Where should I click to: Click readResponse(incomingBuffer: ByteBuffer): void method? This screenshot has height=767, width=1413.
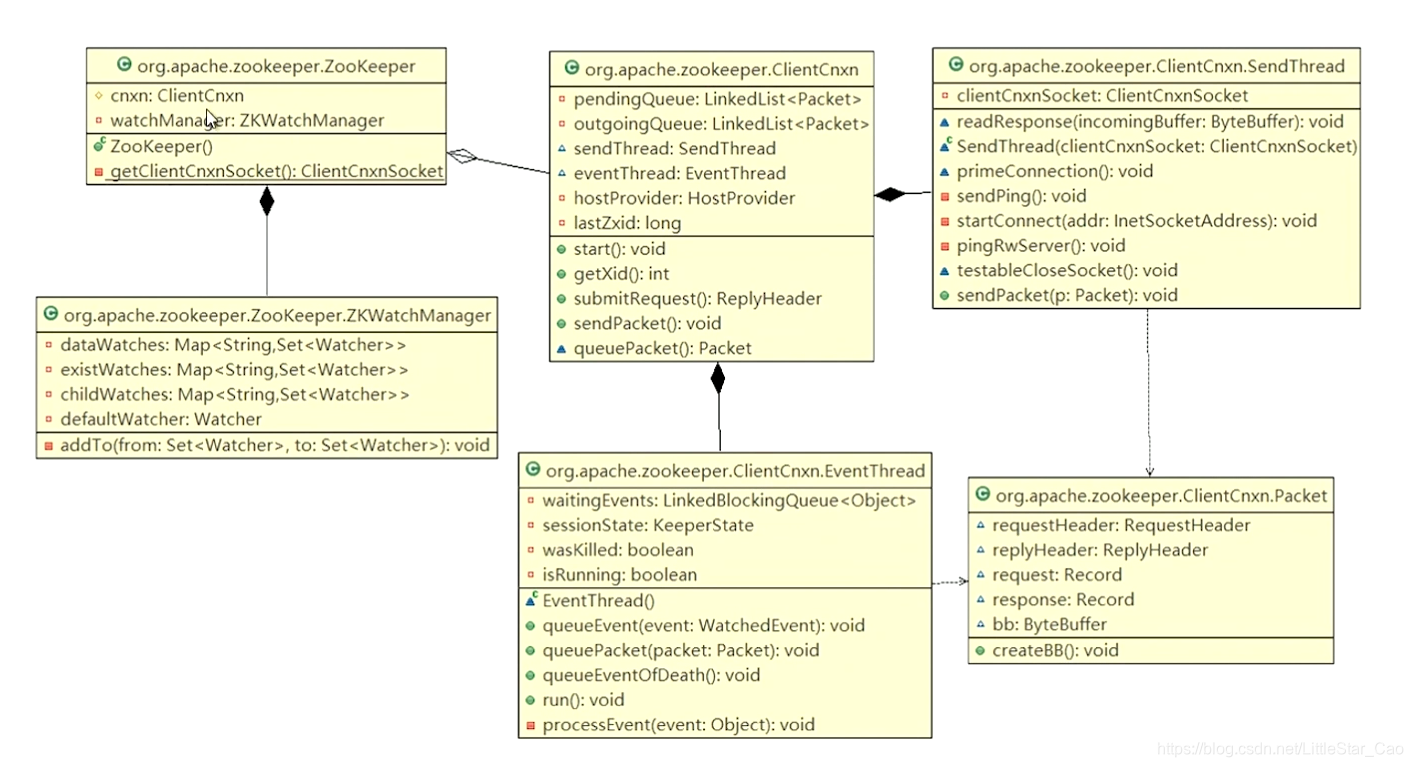point(1150,122)
